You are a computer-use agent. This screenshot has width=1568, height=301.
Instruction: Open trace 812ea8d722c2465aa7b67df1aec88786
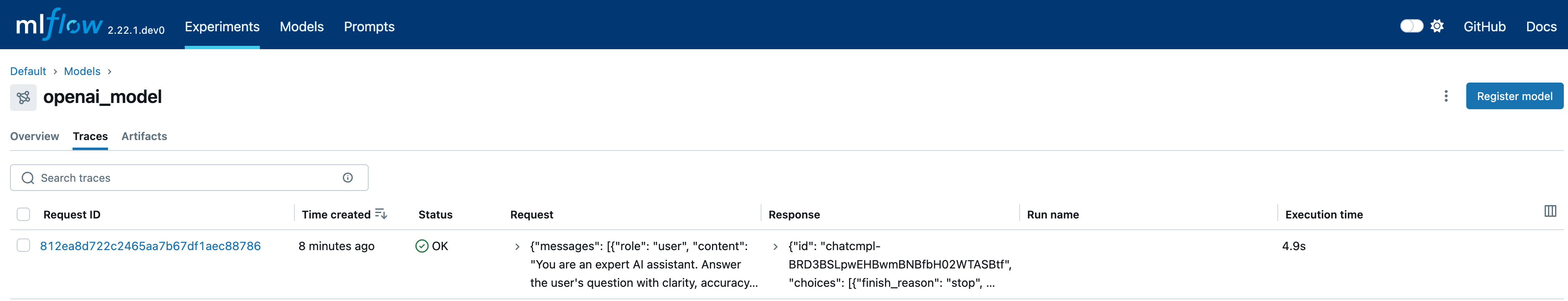150,246
